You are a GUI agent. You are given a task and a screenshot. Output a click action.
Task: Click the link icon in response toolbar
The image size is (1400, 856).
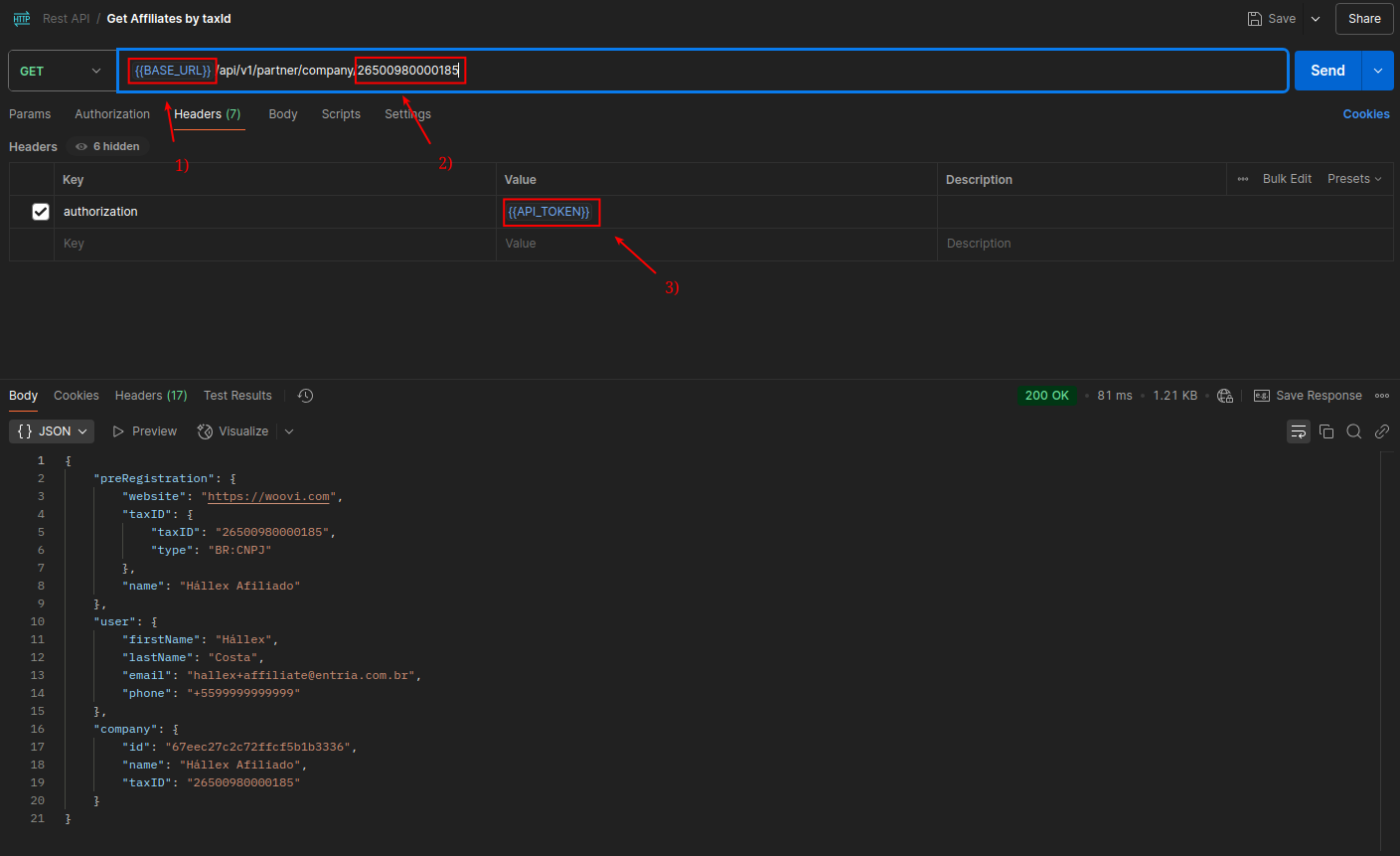(1381, 431)
